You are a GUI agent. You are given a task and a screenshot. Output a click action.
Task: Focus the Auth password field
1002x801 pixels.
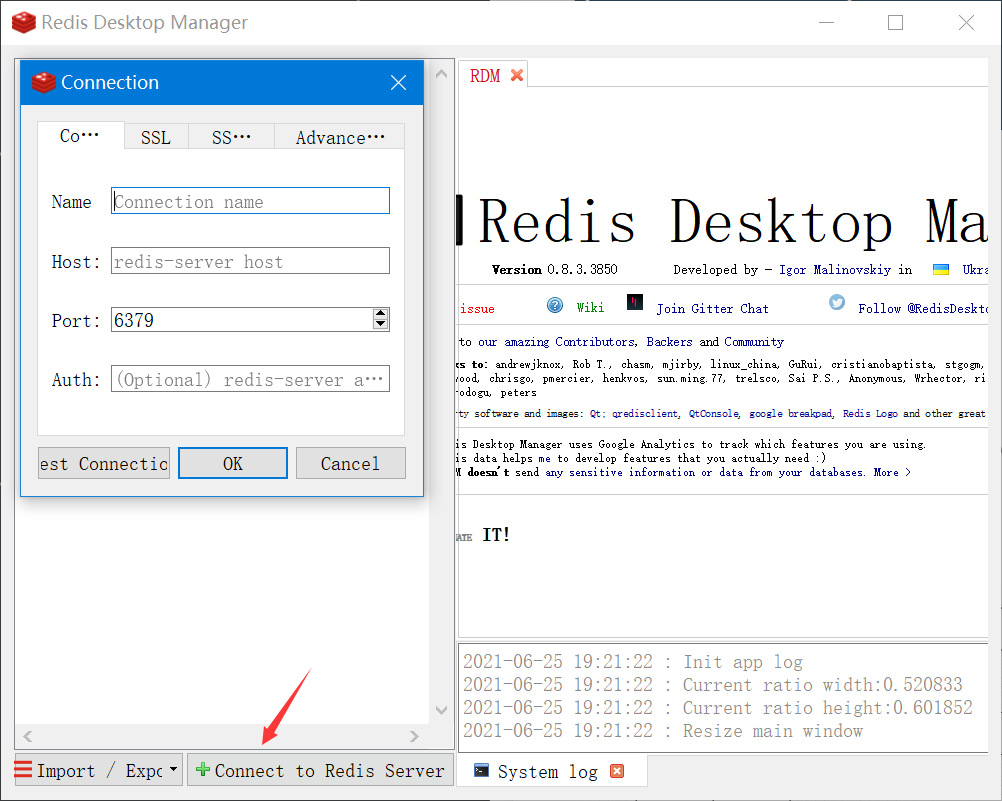coord(250,378)
